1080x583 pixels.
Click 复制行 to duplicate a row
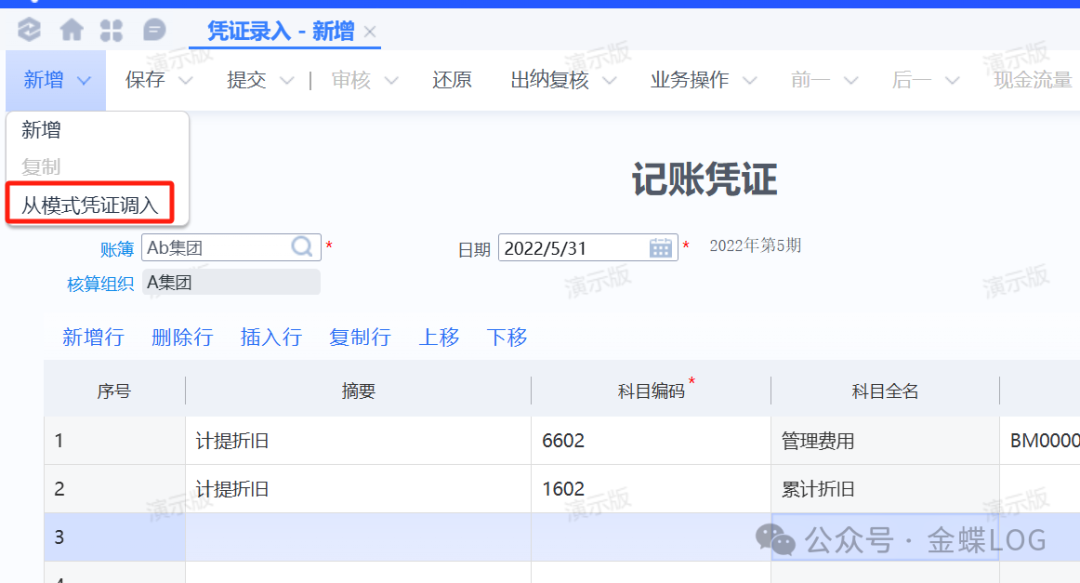(x=360, y=337)
